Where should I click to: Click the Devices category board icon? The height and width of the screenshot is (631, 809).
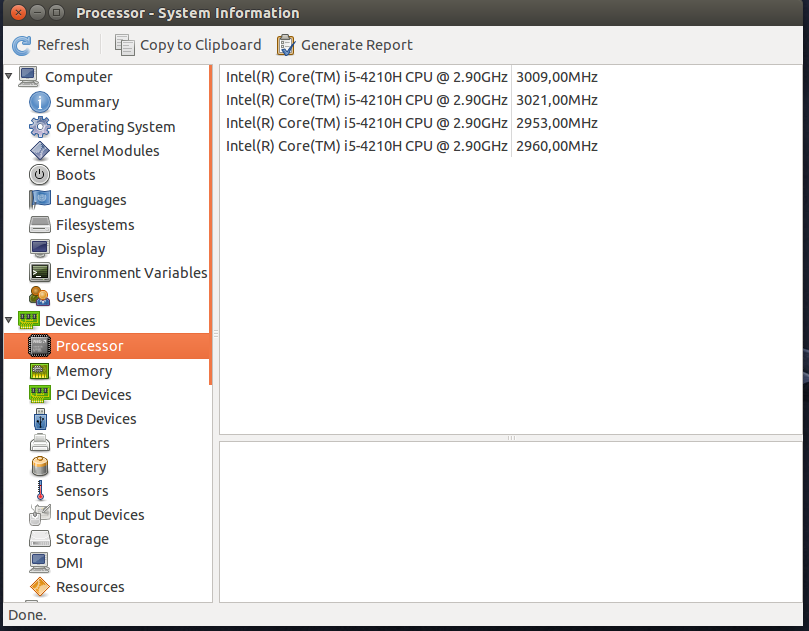click(28, 320)
